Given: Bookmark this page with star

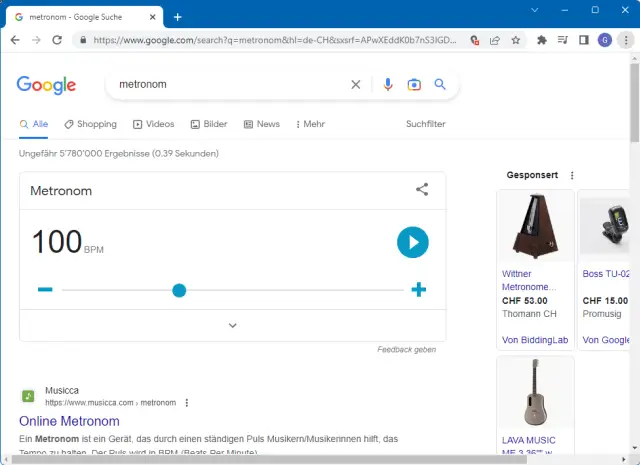Looking at the screenshot, I should pos(516,40).
